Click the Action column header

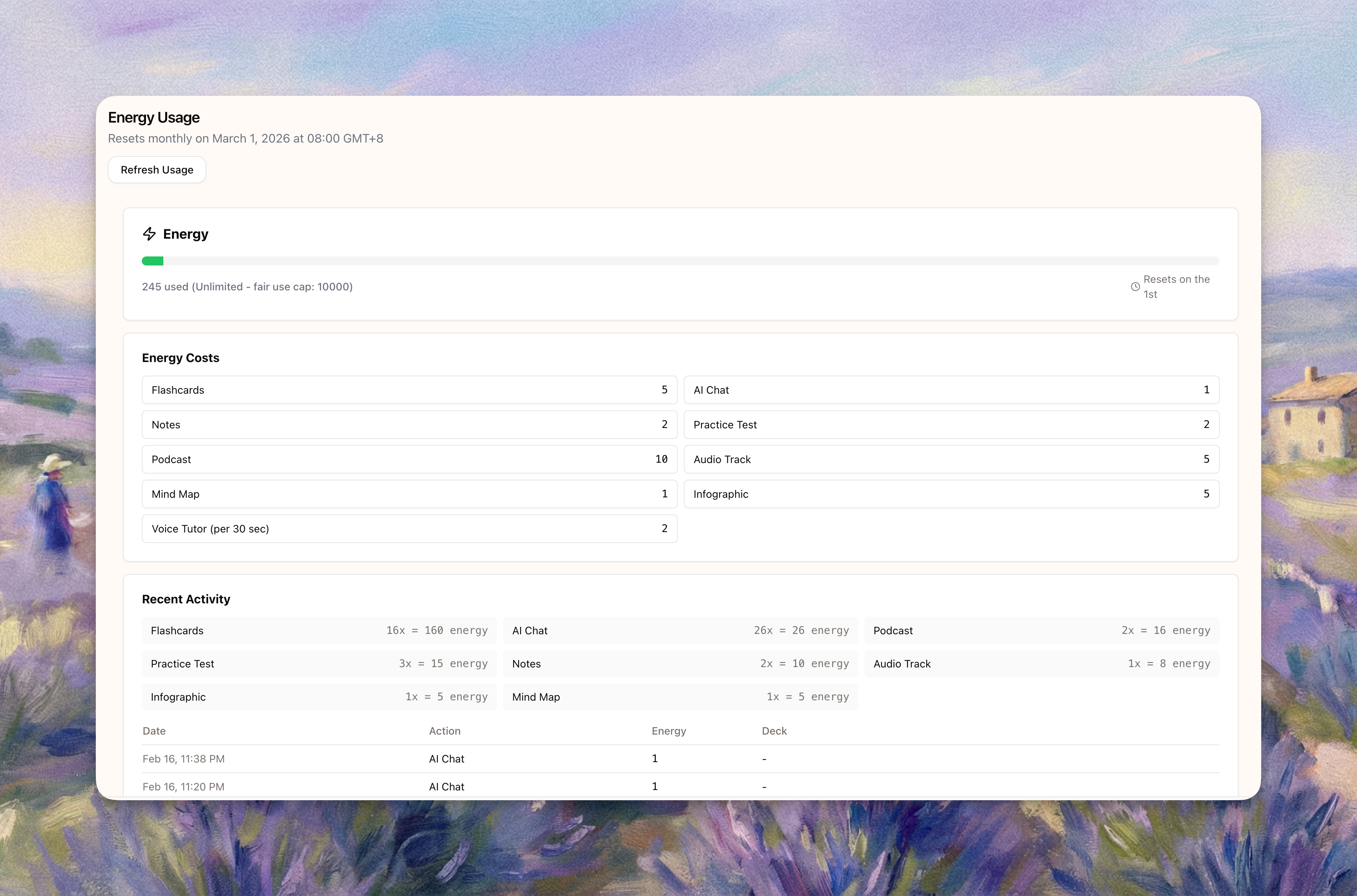[445, 731]
